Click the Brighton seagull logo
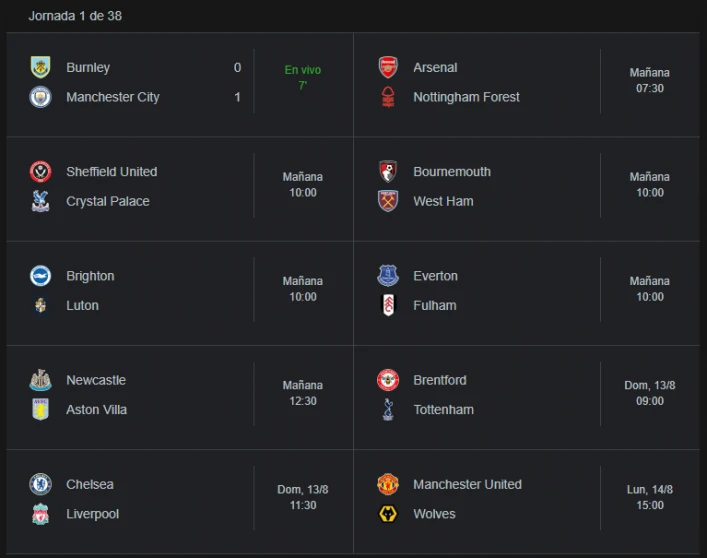This screenshot has height=558, width=707. 40,276
